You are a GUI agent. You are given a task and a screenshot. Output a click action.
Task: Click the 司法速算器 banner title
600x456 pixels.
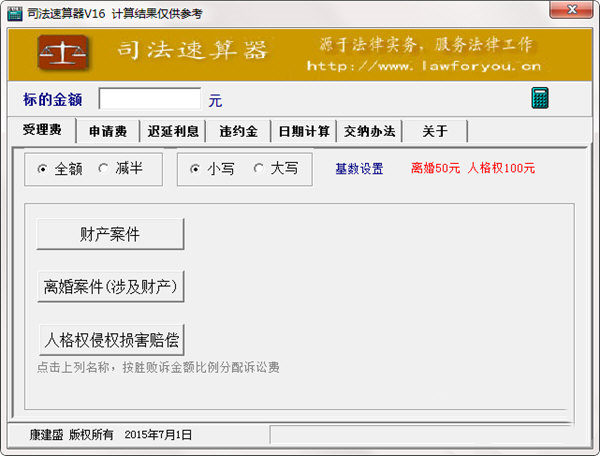click(192, 50)
